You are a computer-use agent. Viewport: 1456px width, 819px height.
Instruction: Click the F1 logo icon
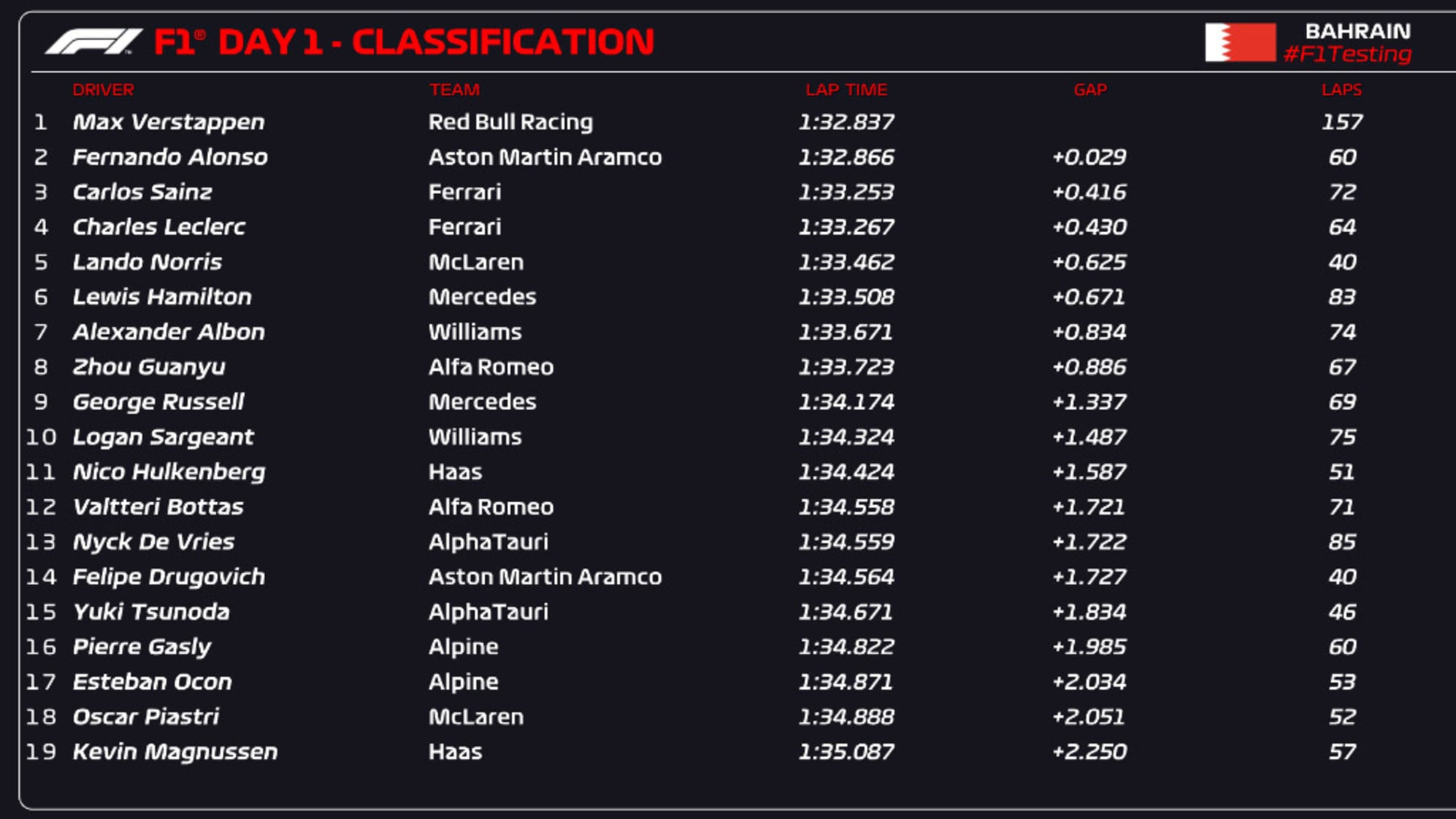tap(93, 42)
